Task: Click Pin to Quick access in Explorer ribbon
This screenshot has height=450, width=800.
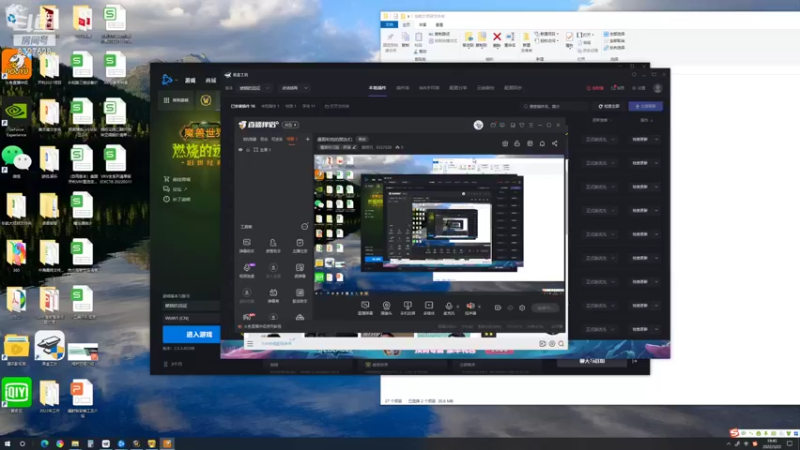Action: (x=390, y=42)
